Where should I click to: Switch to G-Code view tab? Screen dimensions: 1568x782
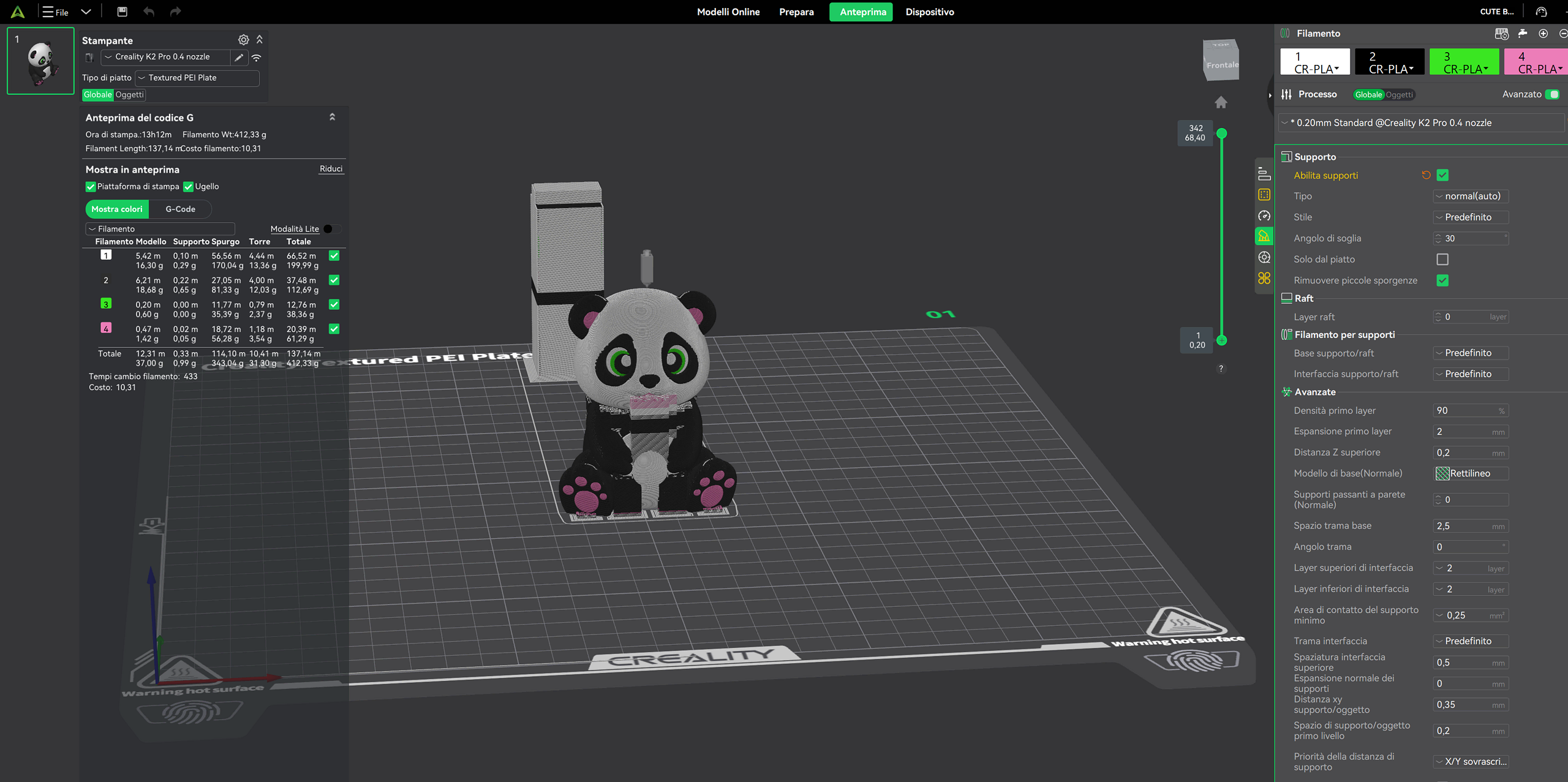(180, 209)
